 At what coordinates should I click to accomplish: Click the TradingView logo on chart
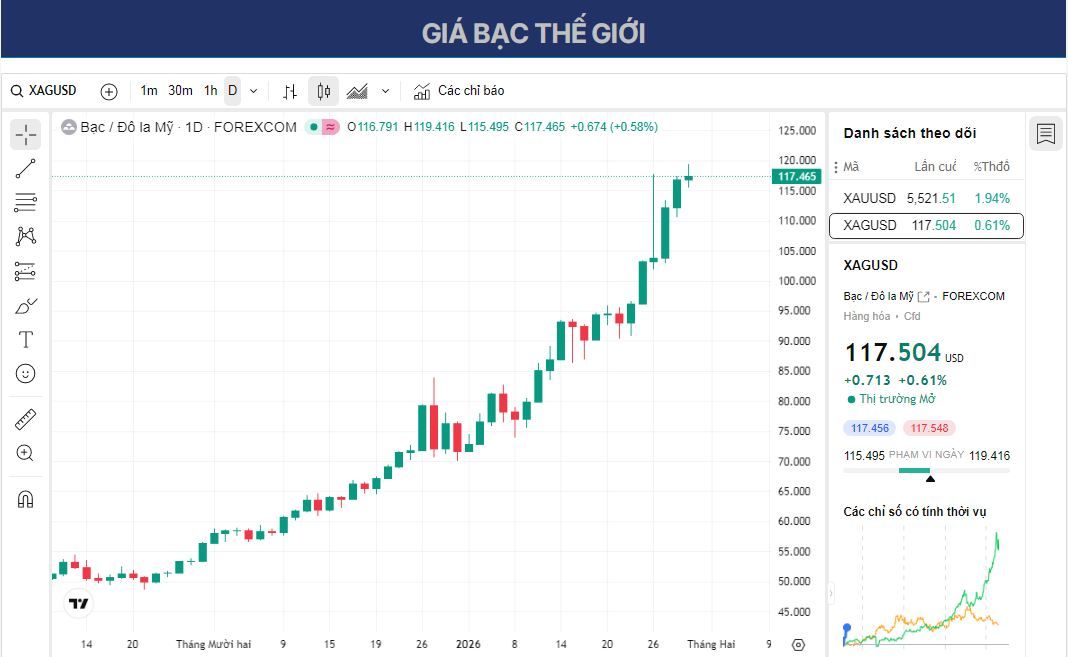[78, 603]
